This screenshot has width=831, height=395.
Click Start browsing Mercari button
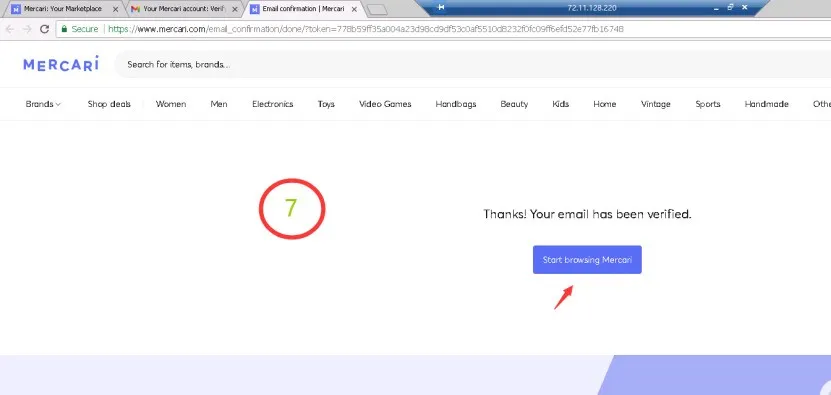click(x=587, y=260)
